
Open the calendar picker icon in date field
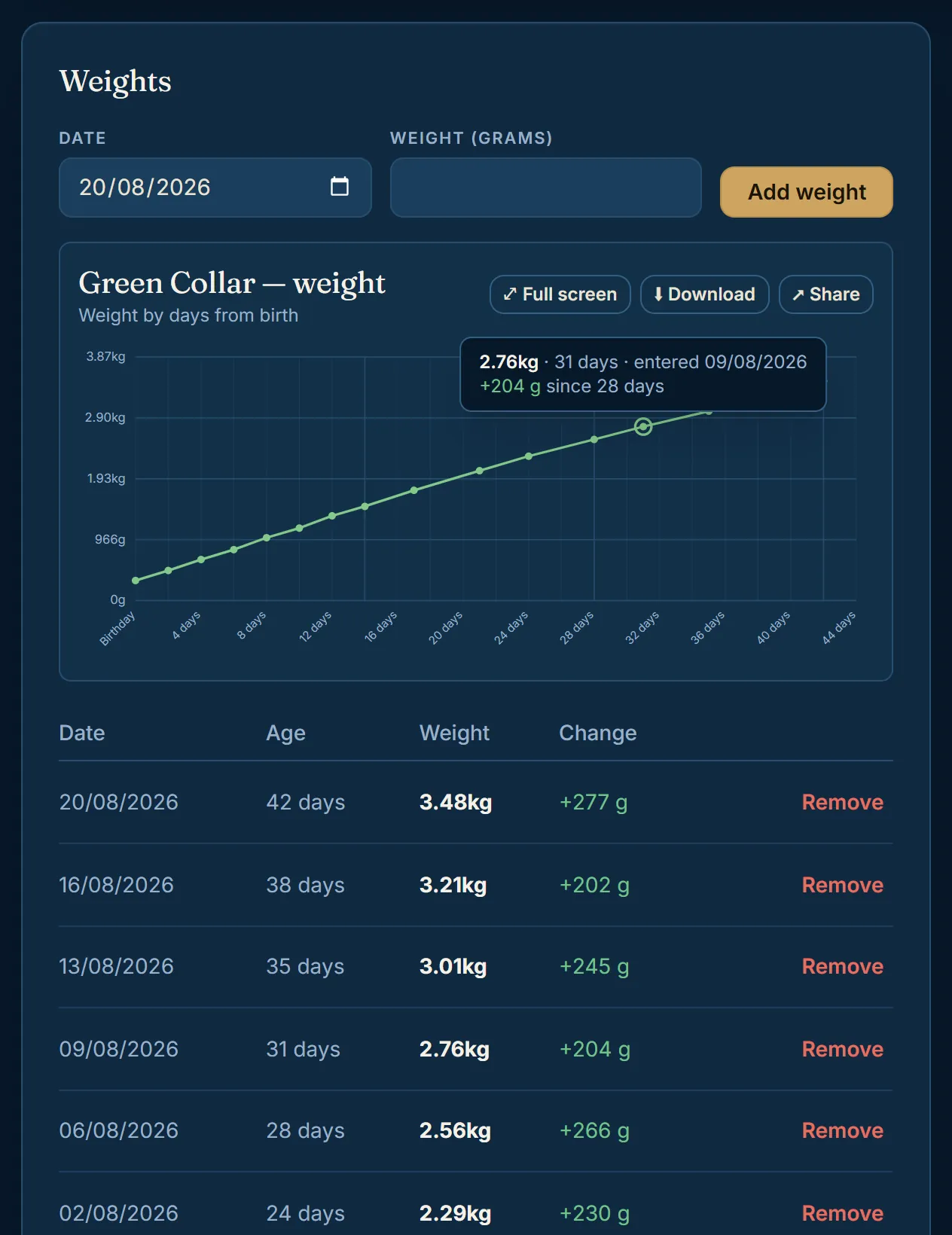pos(340,186)
